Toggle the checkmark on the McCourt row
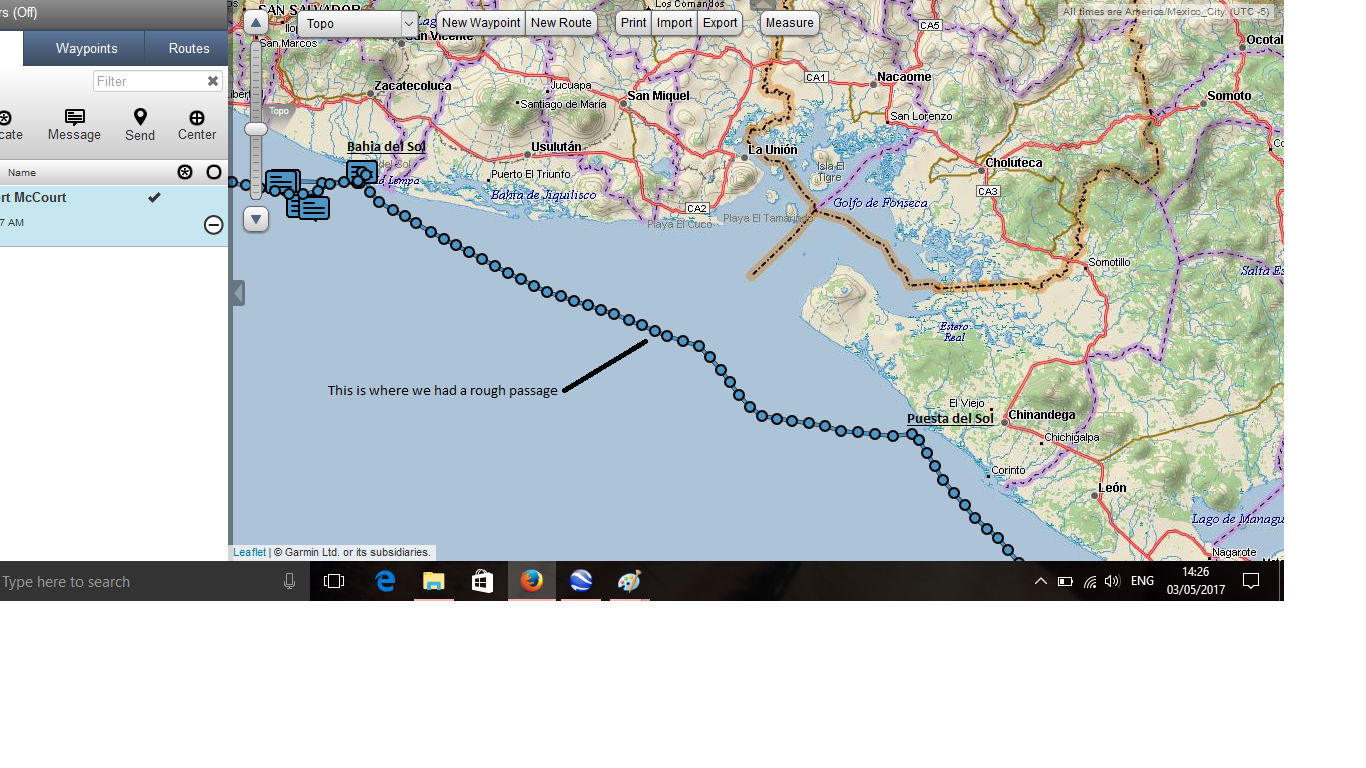Image resolution: width=1366 pixels, height=768 pixels. tap(154, 198)
